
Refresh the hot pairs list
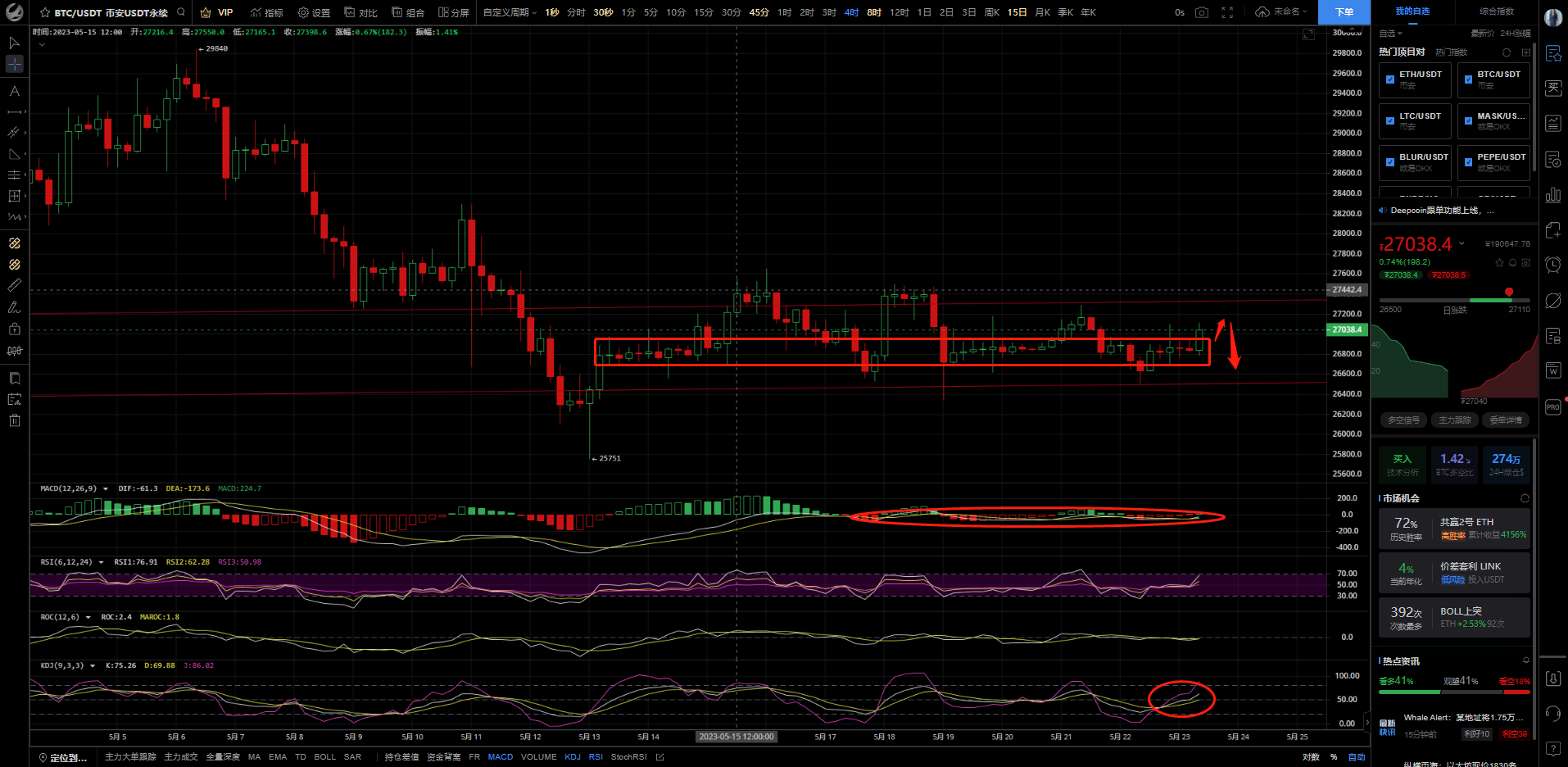pyautogui.click(x=1506, y=52)
